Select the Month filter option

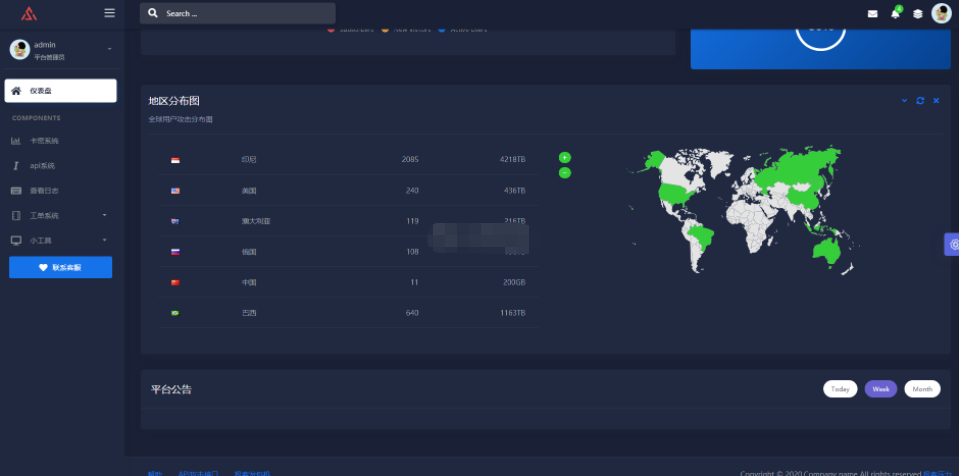tap(922, 389)
